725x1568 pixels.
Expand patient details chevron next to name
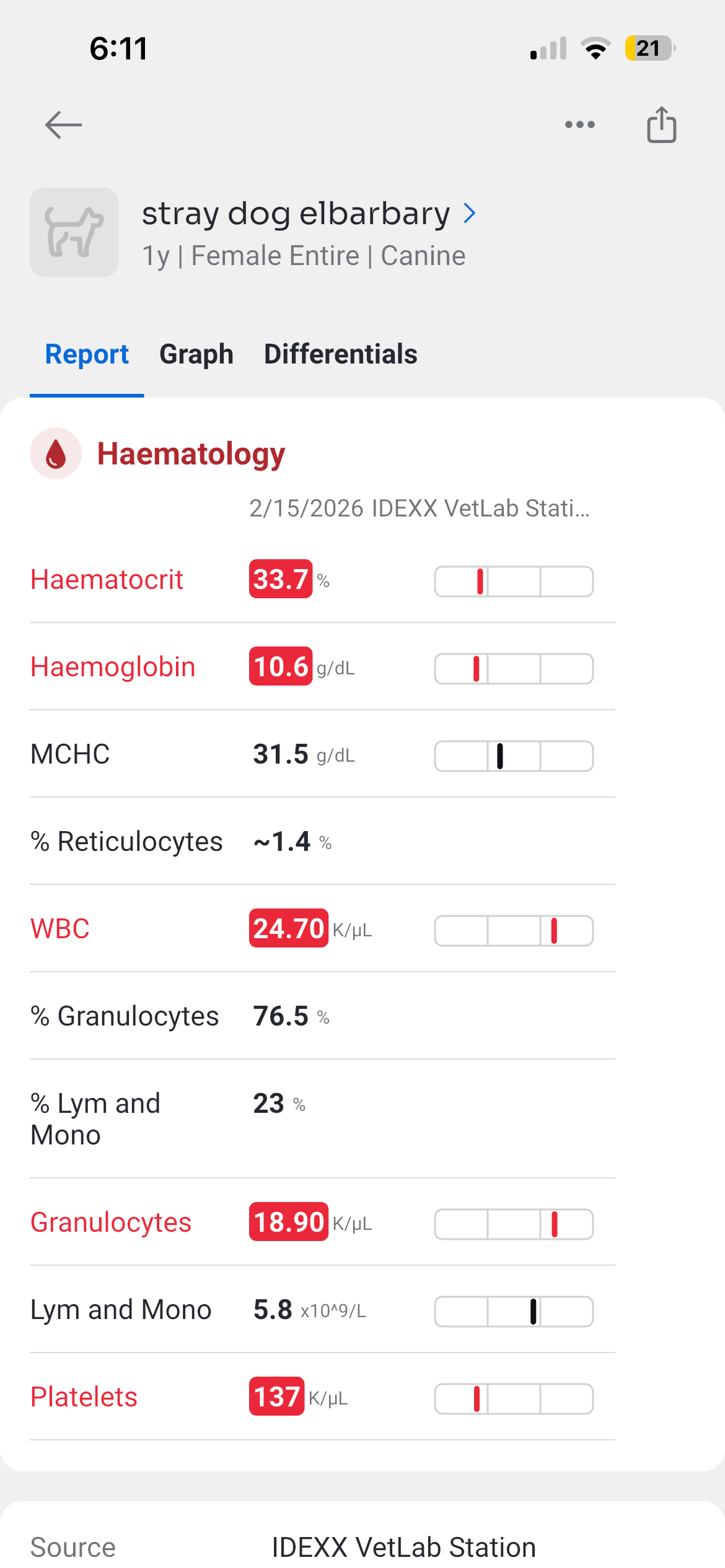(x=470, y=214)
